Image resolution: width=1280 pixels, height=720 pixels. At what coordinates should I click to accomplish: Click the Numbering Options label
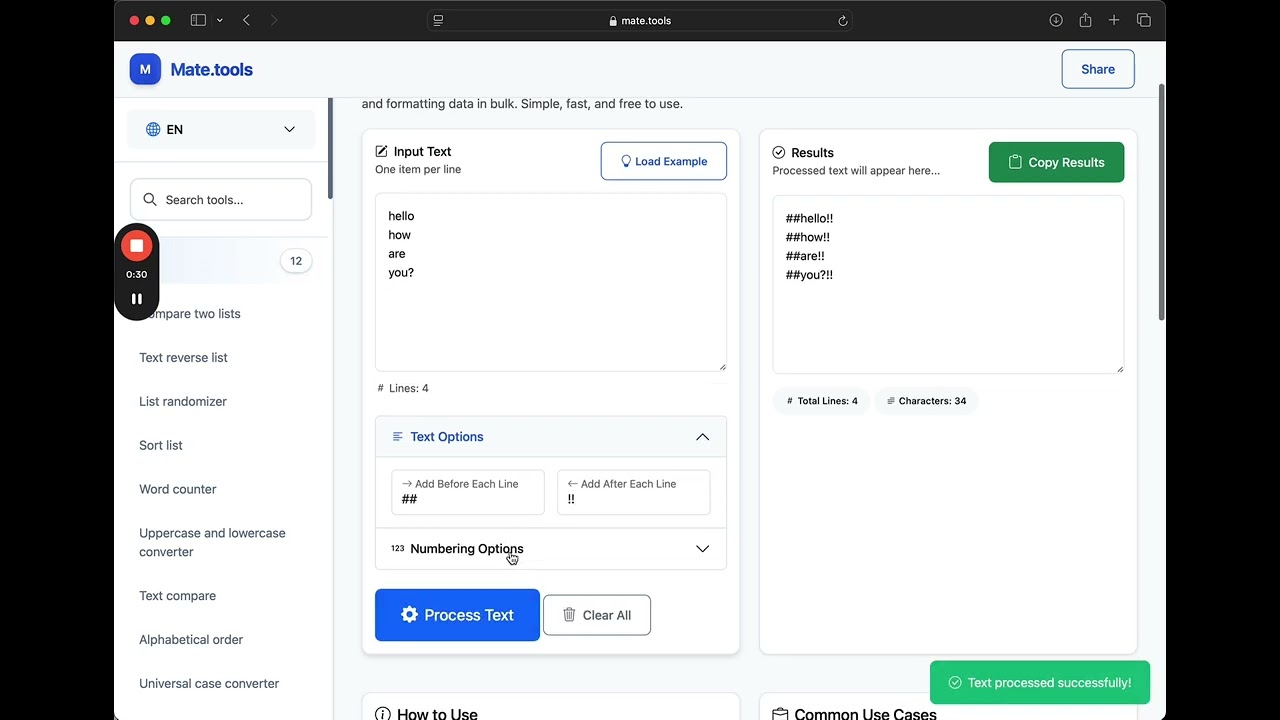click(467, 549)
